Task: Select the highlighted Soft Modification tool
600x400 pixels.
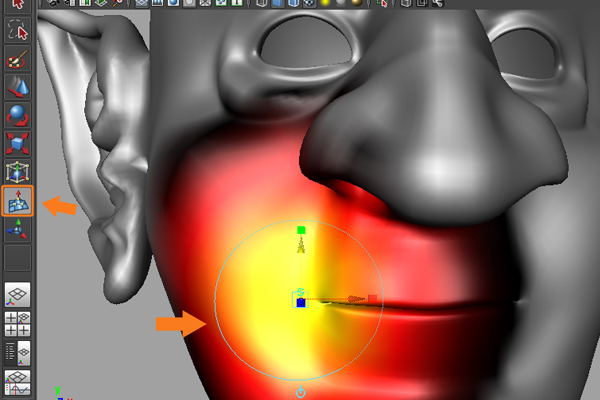Action: (18, 201)
